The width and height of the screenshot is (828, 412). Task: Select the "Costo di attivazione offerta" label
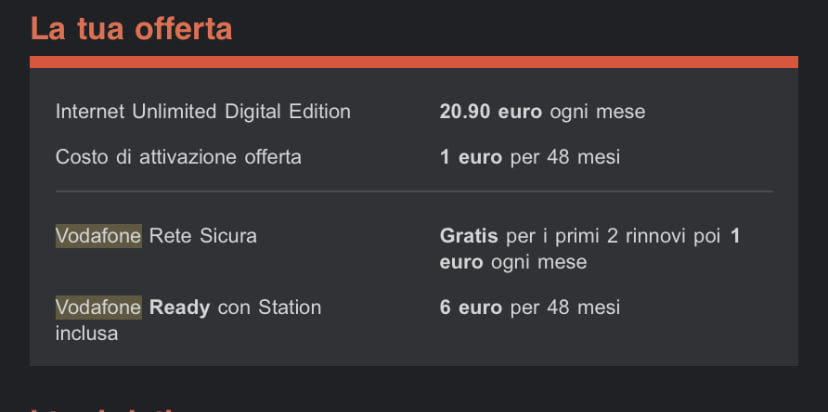tap(178, 157)
